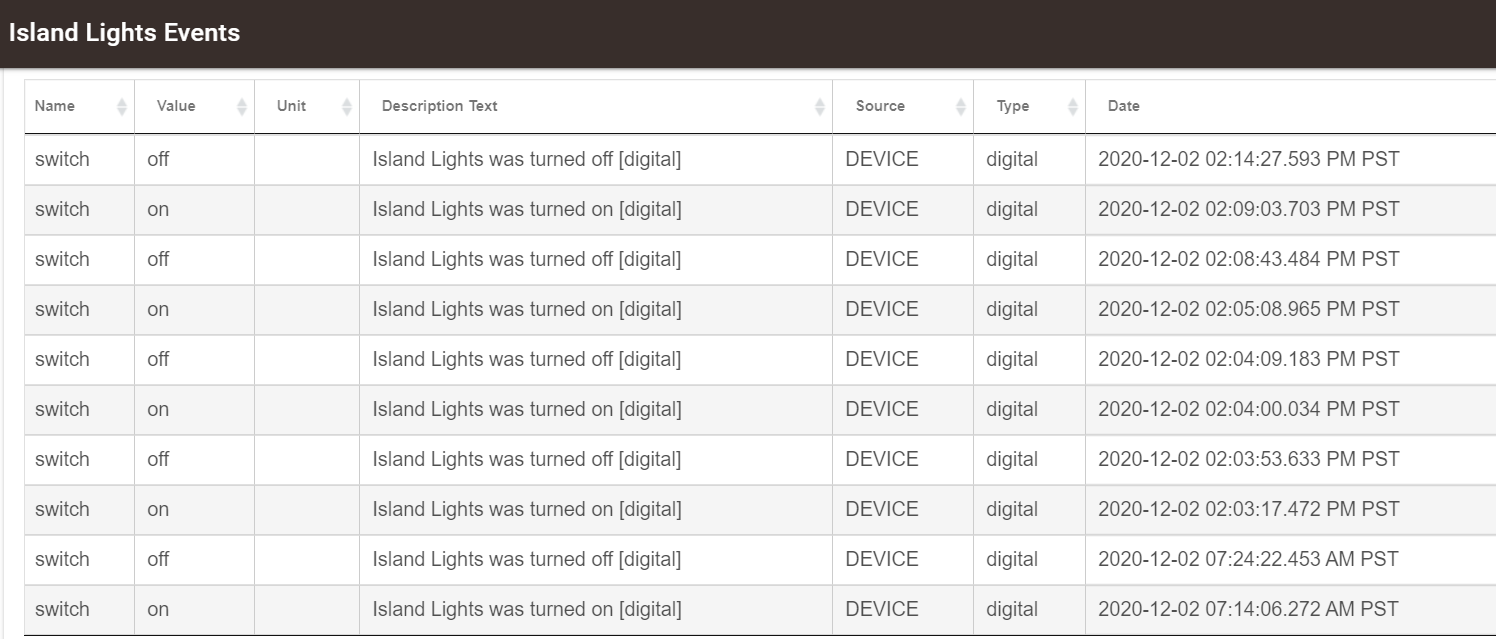Click the Description Text header label
1496x639 pixels.
pos(439,106)
